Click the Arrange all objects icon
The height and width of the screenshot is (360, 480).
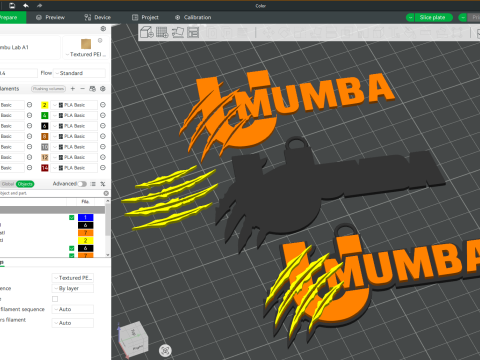coord(193,32)
